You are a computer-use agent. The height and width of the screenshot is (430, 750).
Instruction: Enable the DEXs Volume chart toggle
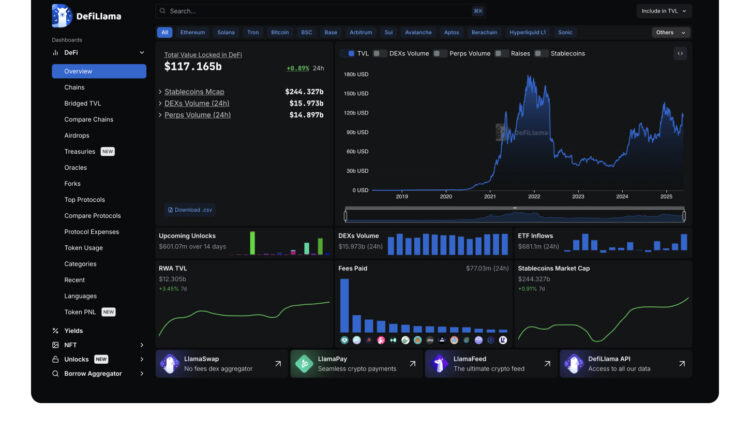379,53
